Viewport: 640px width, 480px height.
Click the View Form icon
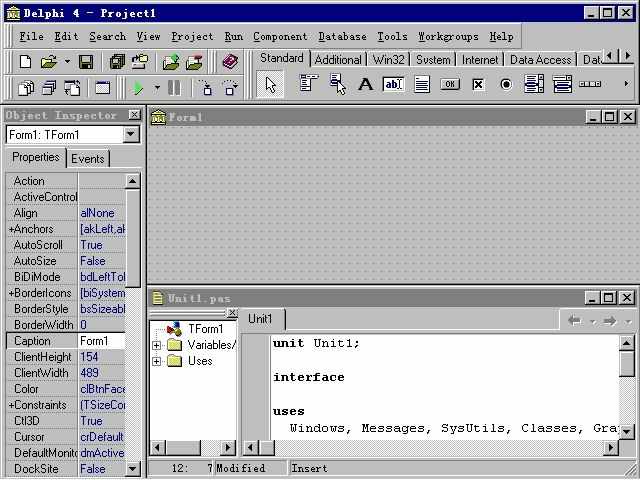(49, 88)
